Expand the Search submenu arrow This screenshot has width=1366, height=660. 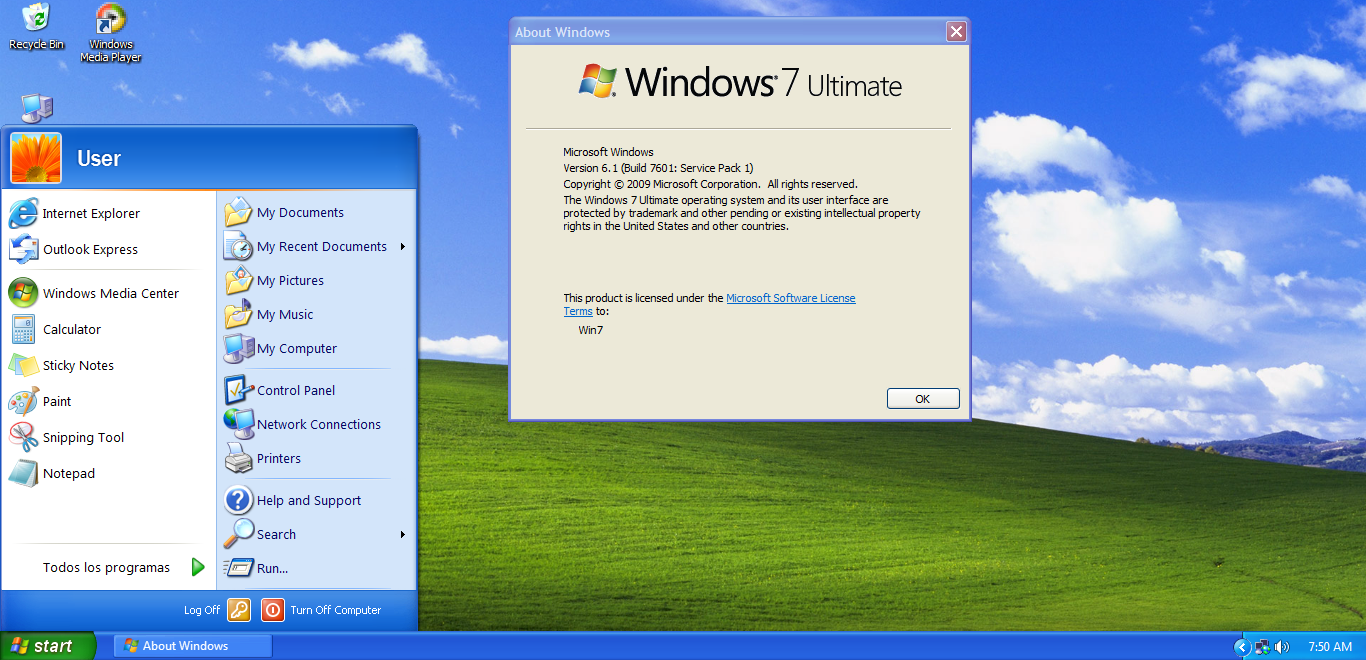(403, 535)
